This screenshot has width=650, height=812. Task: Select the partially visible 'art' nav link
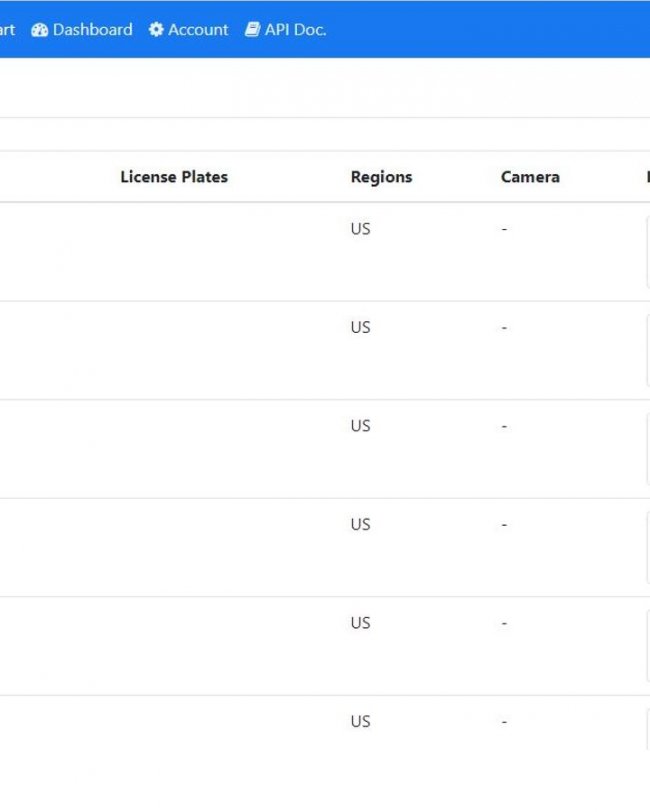coord(7,30)
